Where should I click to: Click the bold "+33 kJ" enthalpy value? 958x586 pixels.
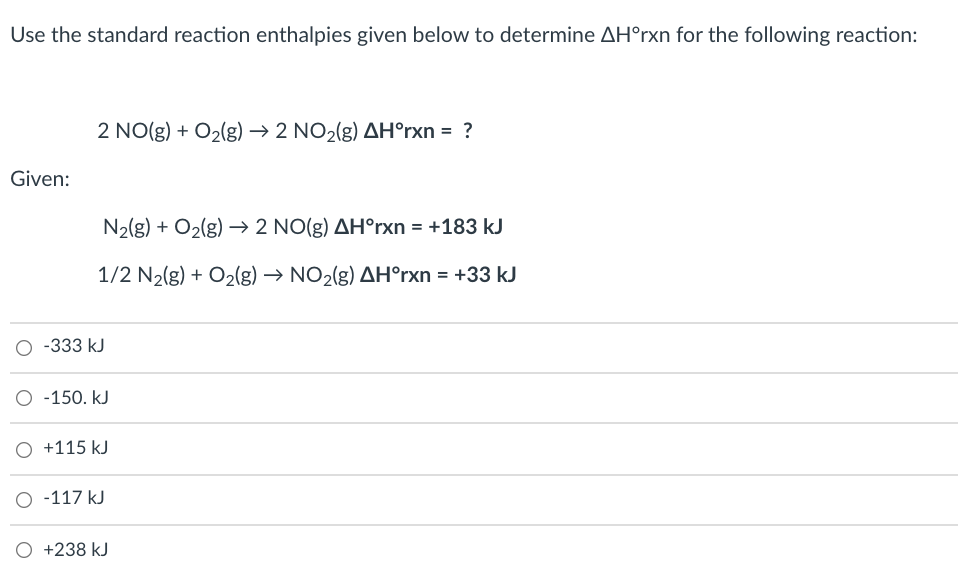point(485,275)
